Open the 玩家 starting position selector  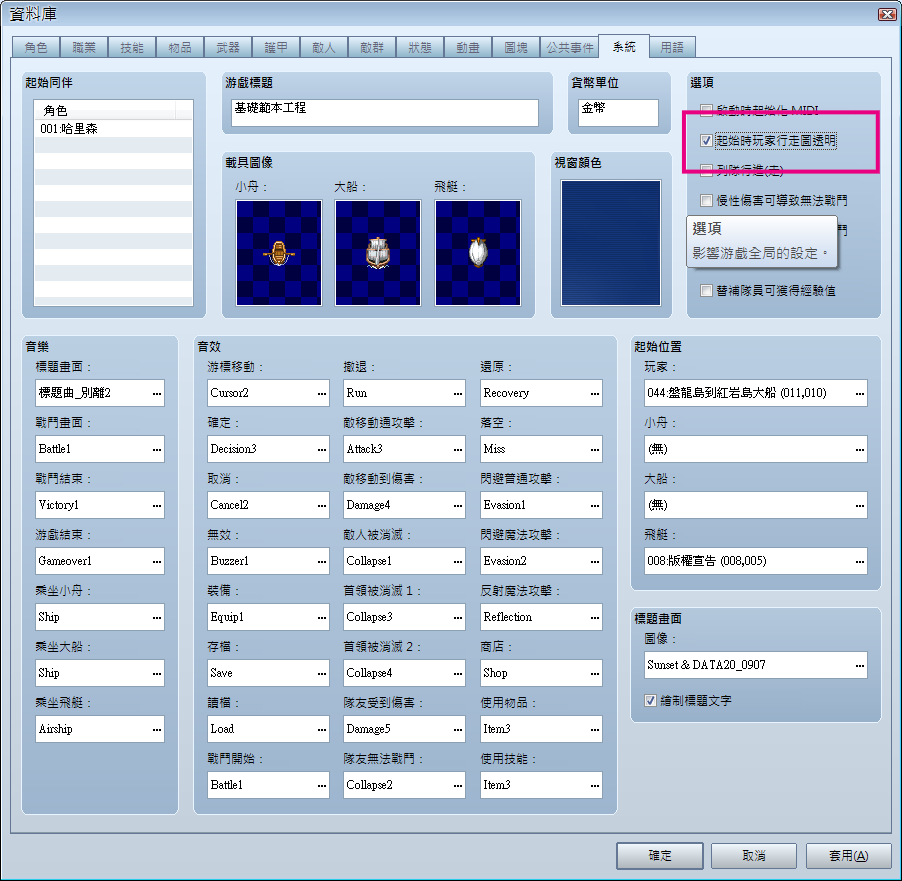click(756, 393)
